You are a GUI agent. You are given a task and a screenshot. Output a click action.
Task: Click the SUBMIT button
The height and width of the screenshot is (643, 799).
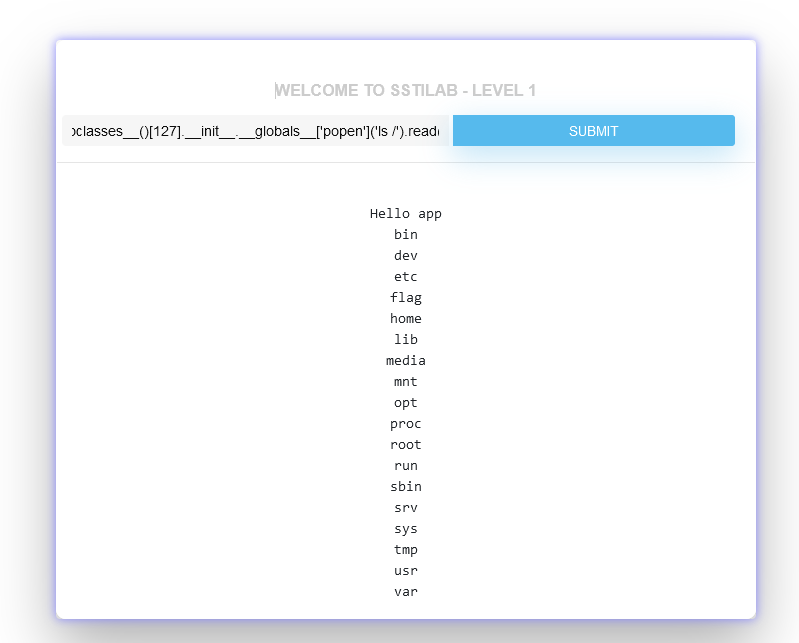594,131
